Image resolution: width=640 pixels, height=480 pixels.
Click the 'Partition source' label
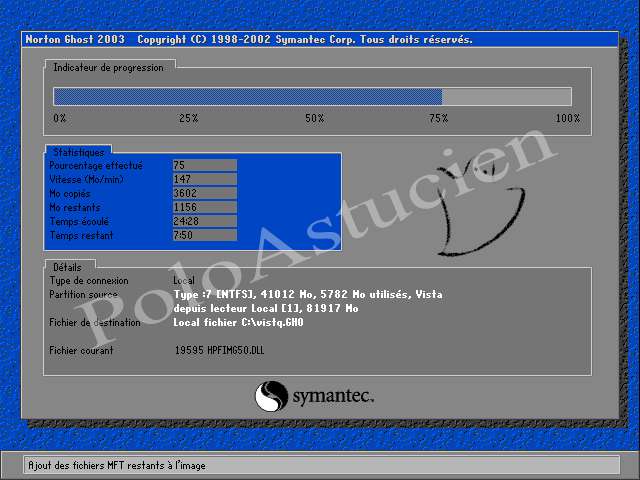pos(83,295)
